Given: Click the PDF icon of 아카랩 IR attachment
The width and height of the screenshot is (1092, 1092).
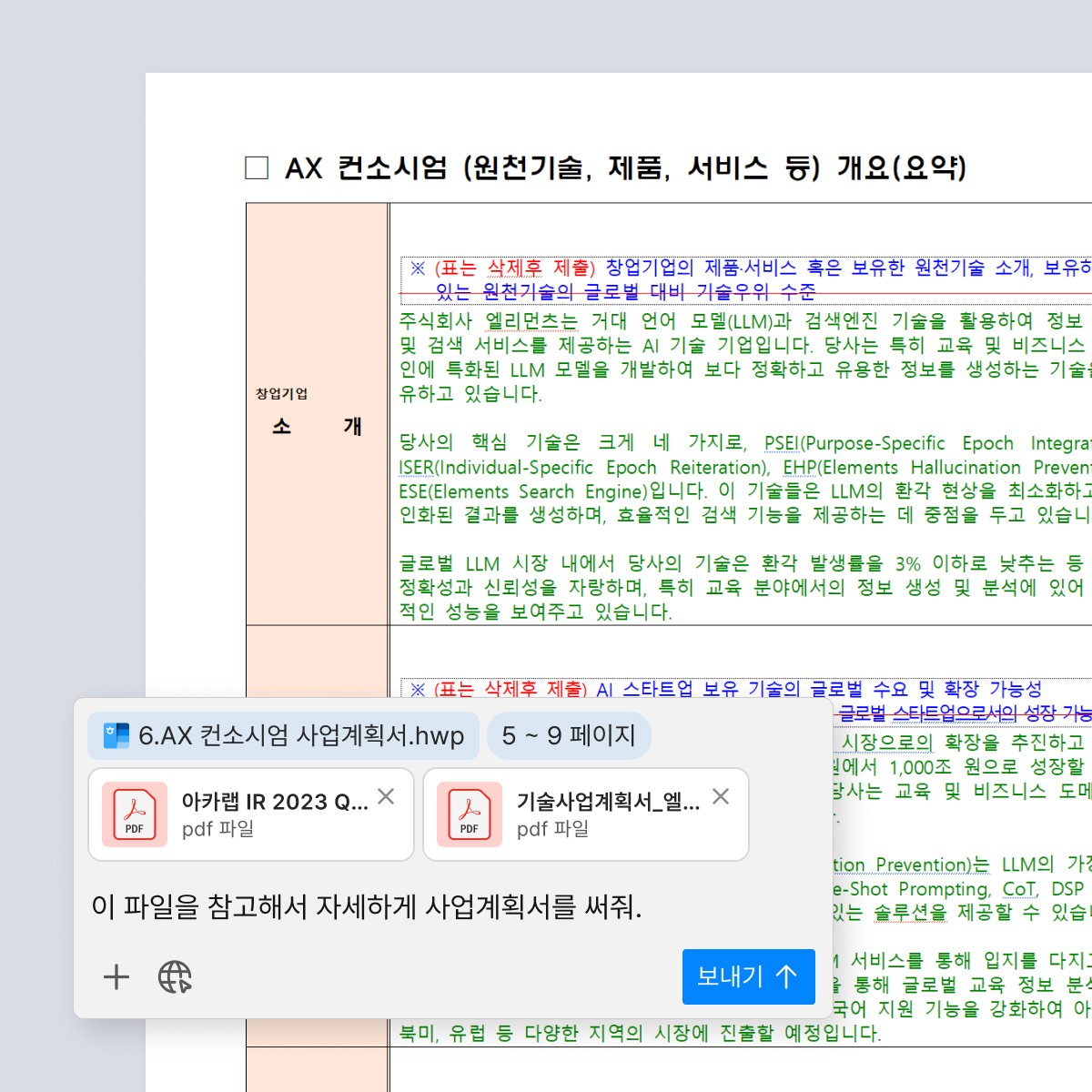Looking at the screenshot, I should coord(135,814).
